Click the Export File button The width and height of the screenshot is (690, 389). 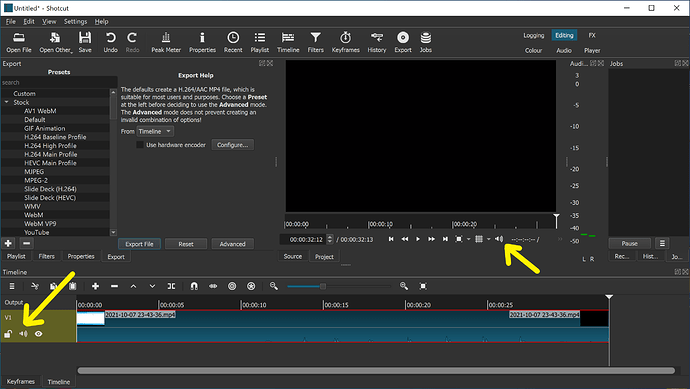[139, 244]
